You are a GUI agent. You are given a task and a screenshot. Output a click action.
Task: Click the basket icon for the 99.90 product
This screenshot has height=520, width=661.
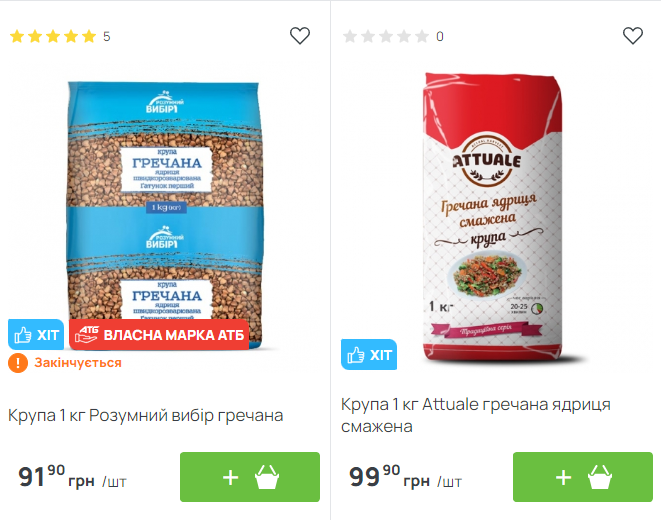(600, 477)
